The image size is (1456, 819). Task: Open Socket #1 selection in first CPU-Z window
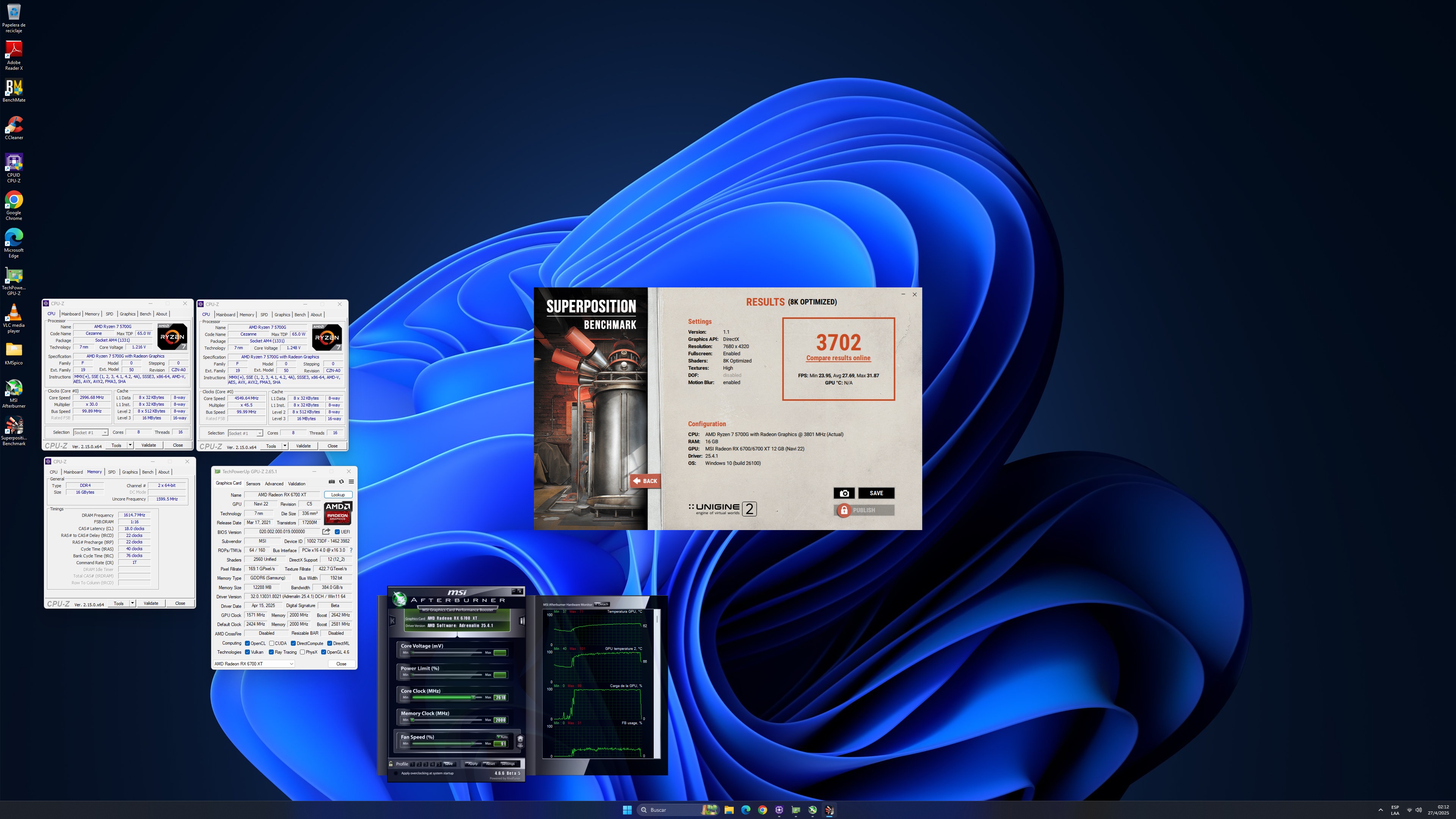point(91,432)
